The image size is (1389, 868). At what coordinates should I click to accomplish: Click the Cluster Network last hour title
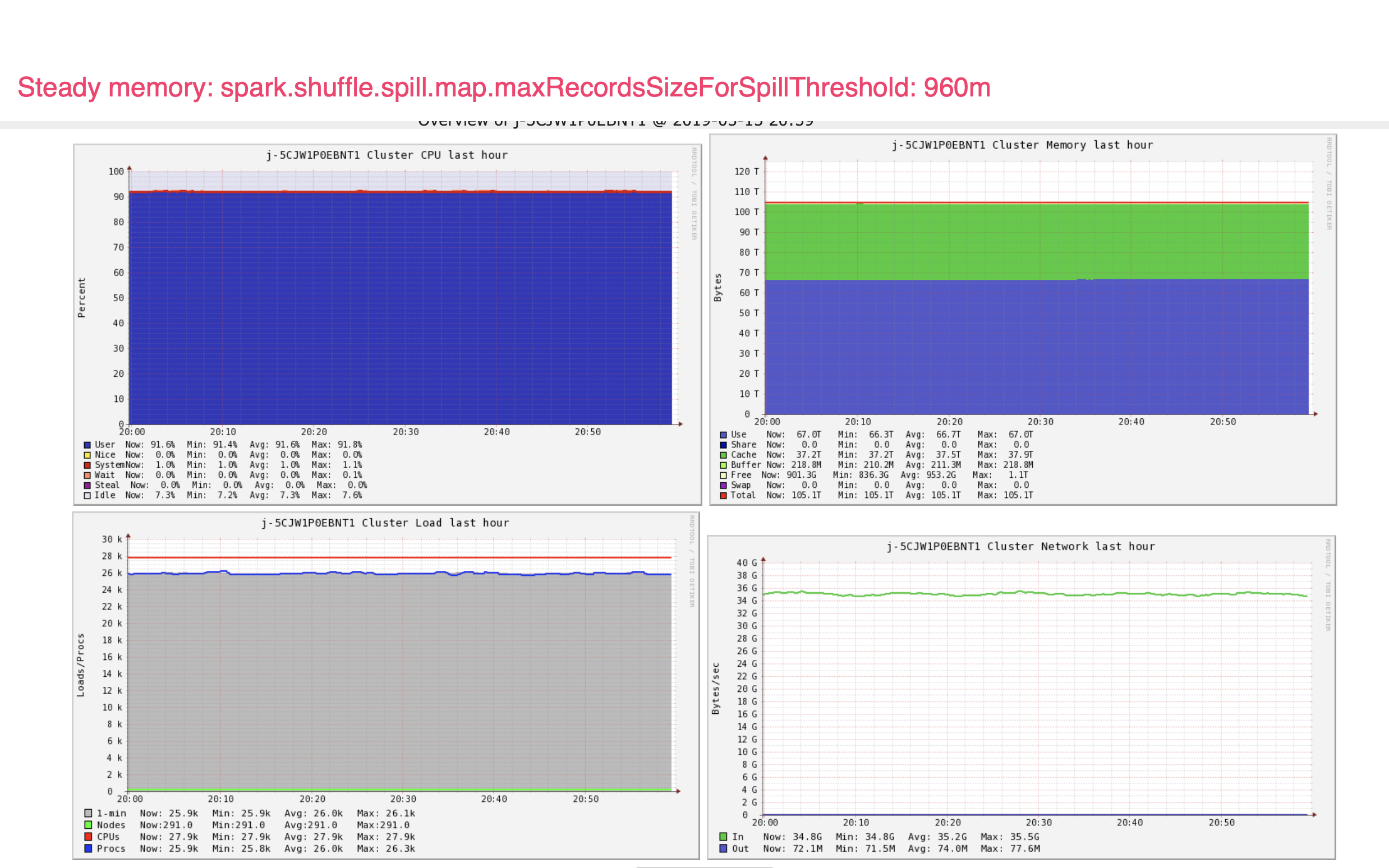coord(1020,547)
